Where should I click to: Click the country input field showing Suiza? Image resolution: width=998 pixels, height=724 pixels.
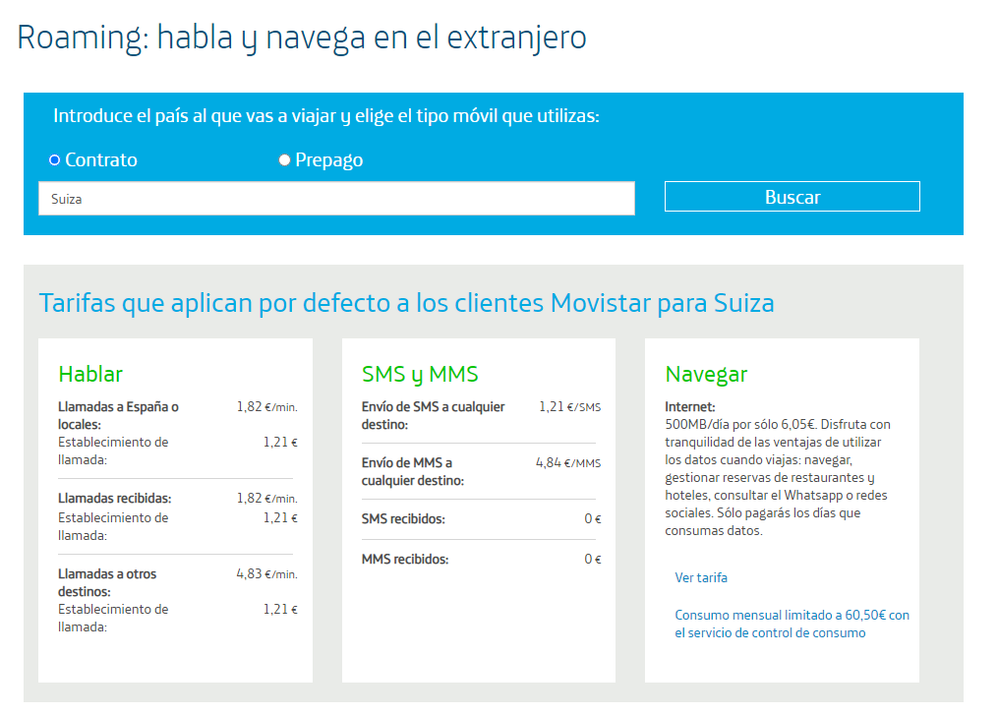coord(335,198)
